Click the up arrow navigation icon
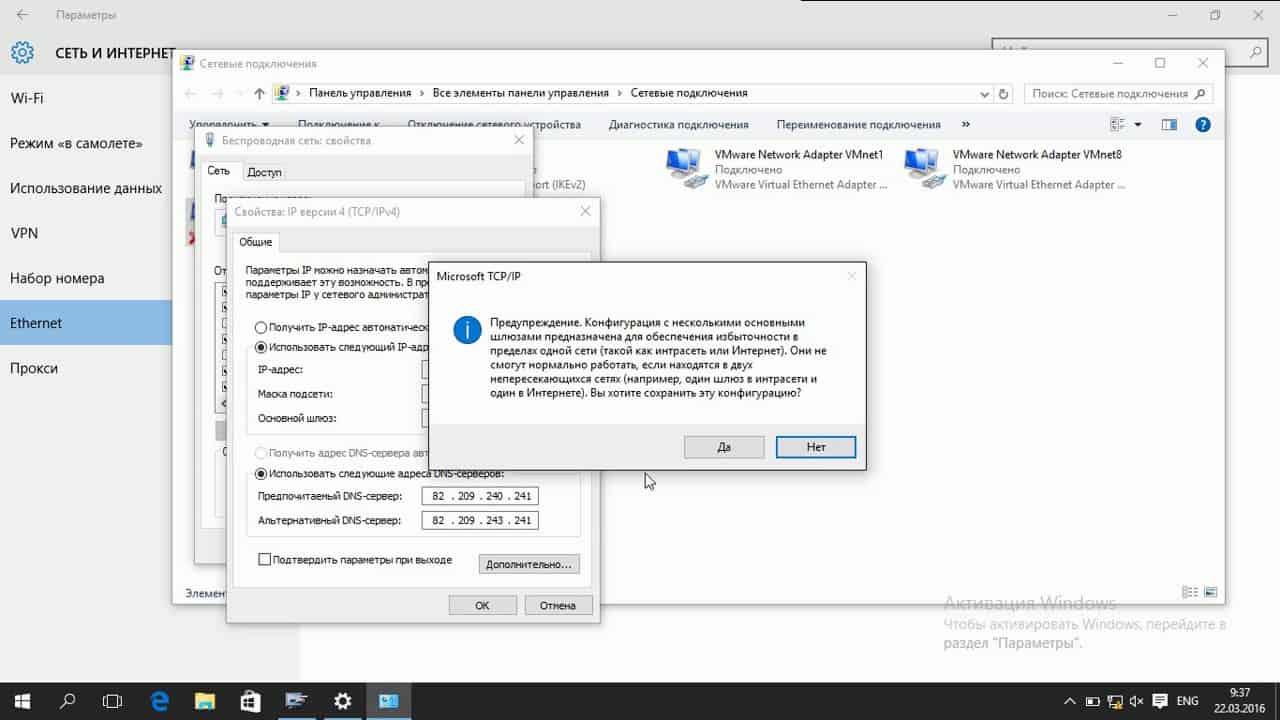Screen dimensions: 1280x720 click(x=259, y=93)
